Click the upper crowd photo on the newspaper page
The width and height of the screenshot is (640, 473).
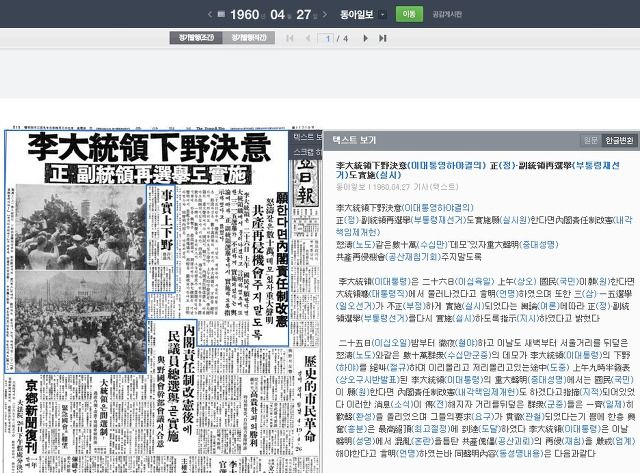point(80,227)
